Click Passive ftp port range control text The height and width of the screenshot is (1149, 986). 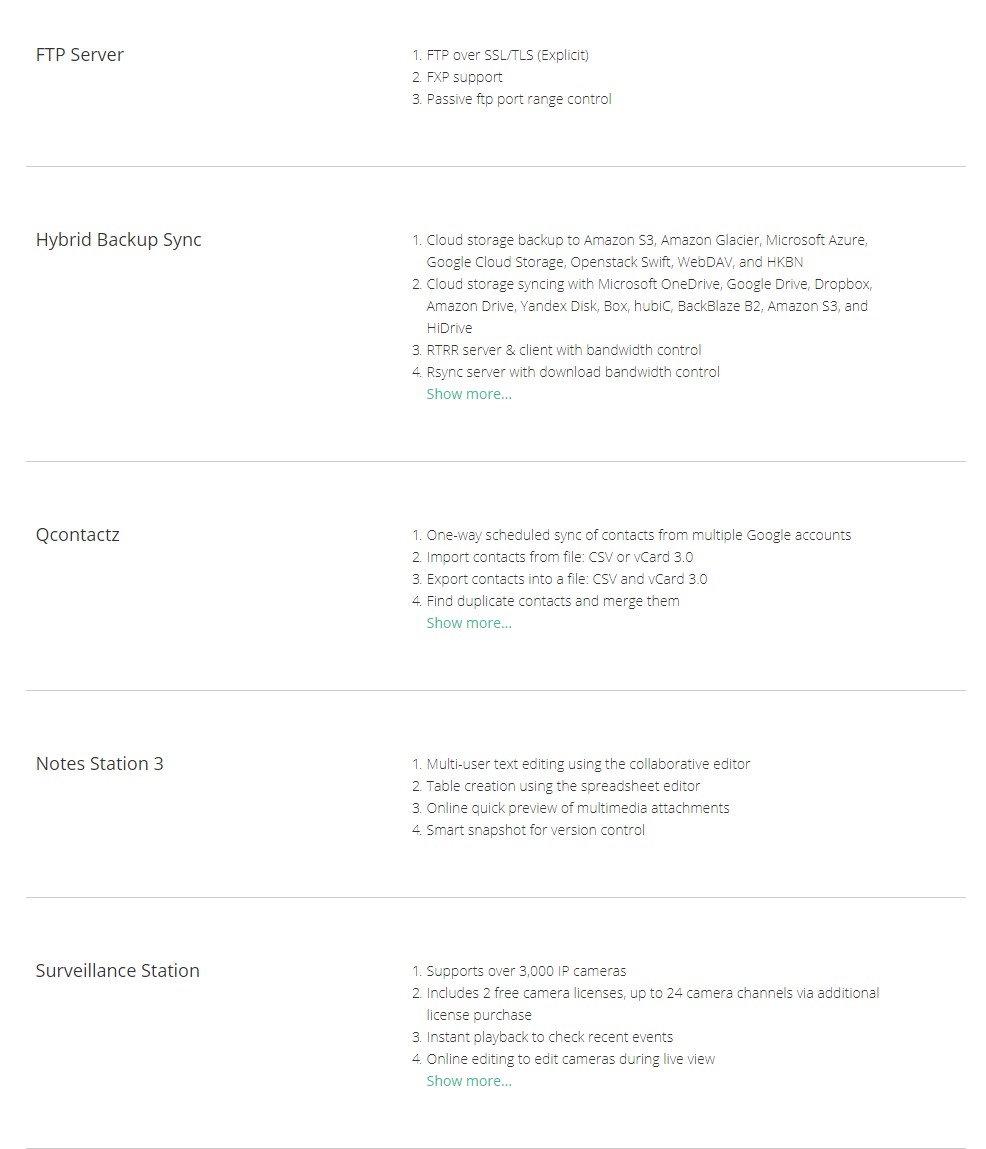pos(518,99)
